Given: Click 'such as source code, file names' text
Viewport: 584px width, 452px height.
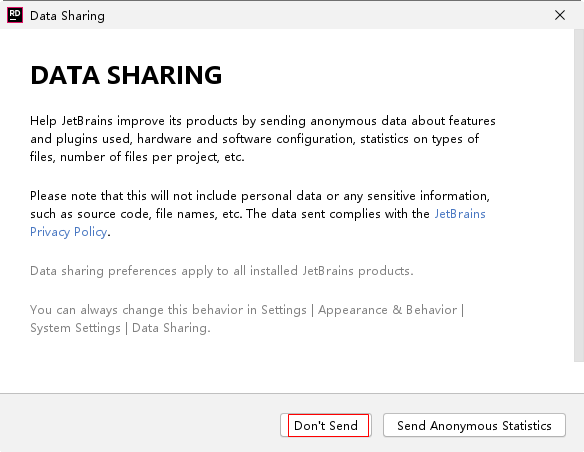Looking at the screenshot, I should point(229,214).
